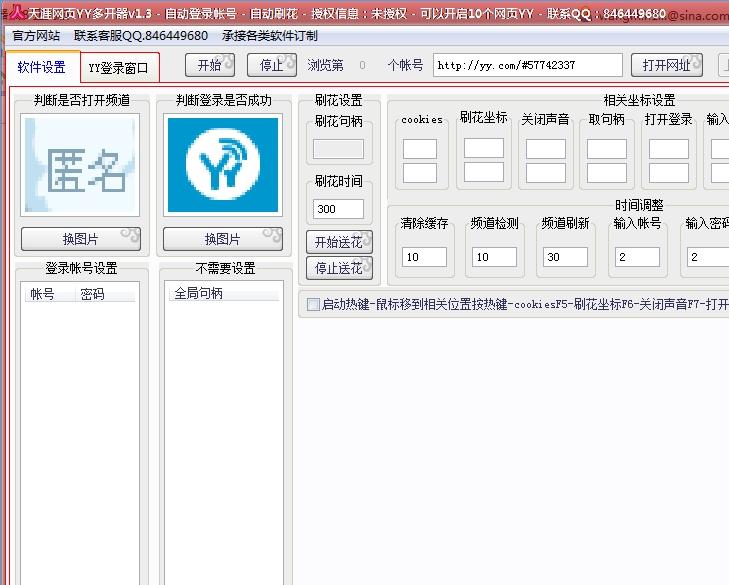Click 换图片 under the YY login image
The width and height of the screenshot is (729, 585).
coord(222,239)
